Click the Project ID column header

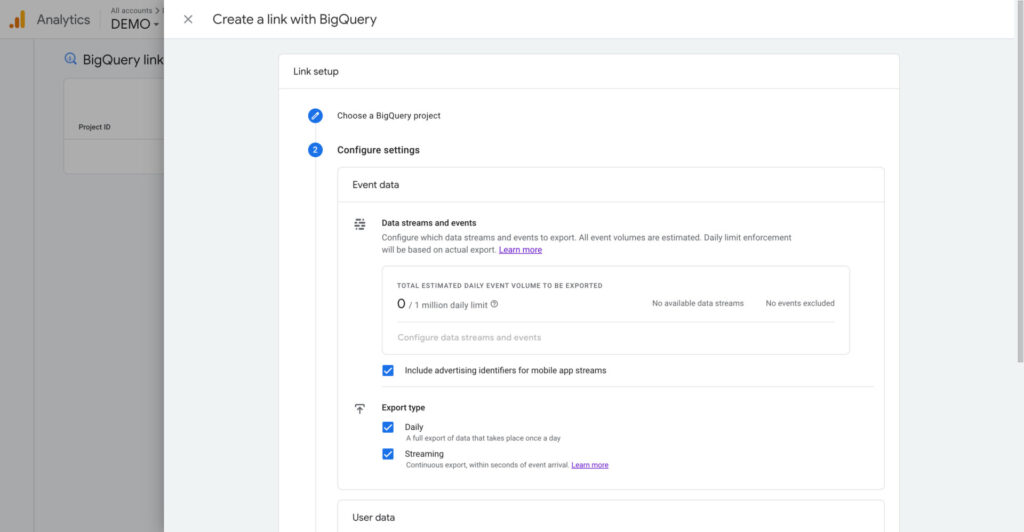[95, 127]
